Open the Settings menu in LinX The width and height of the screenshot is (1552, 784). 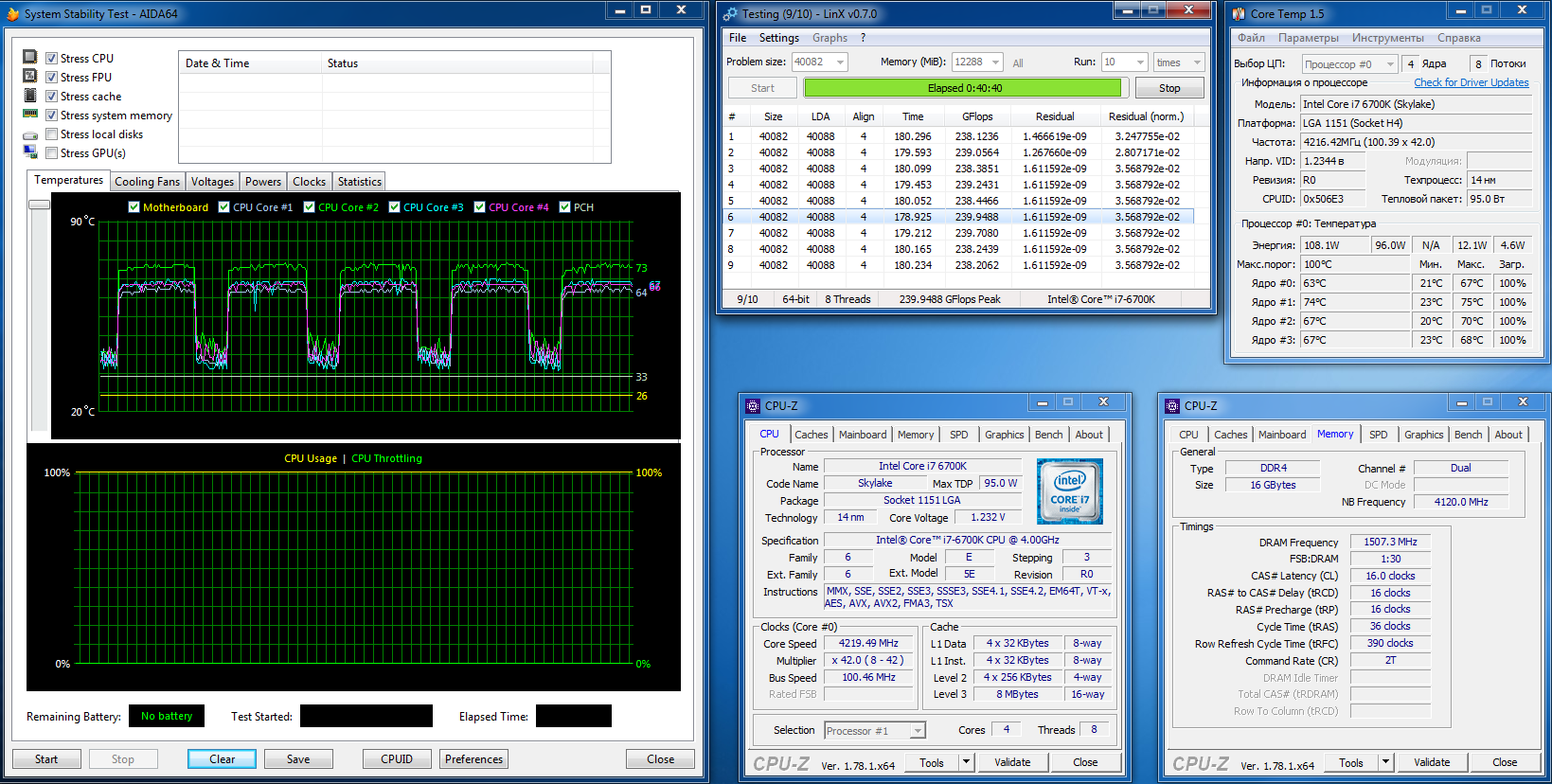pyautogui.click(x=779, y=38)
